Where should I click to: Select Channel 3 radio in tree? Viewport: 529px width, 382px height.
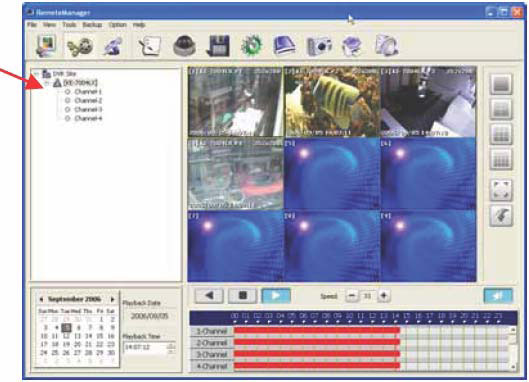(67, 110)
